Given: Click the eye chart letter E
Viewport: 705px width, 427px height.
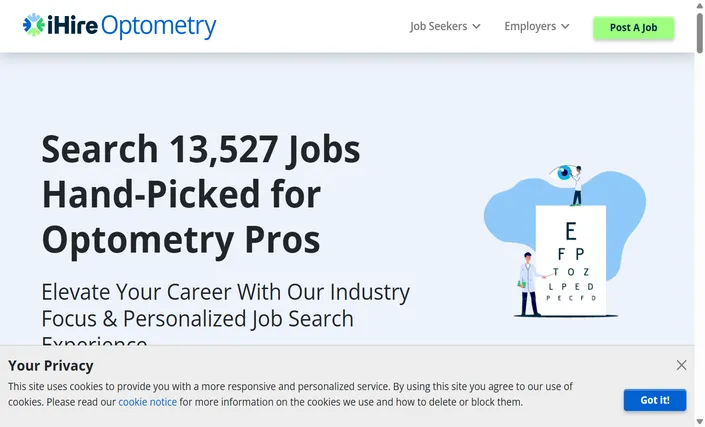Looking at the screenshot, I should click(x=571, y=232).
